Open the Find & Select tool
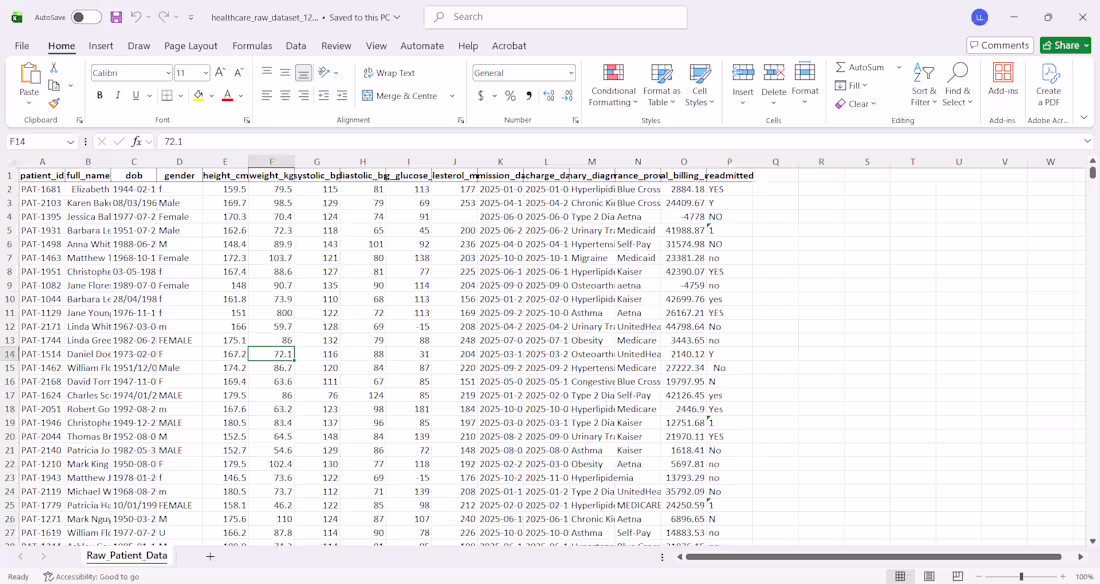 (x=958, y=85)
